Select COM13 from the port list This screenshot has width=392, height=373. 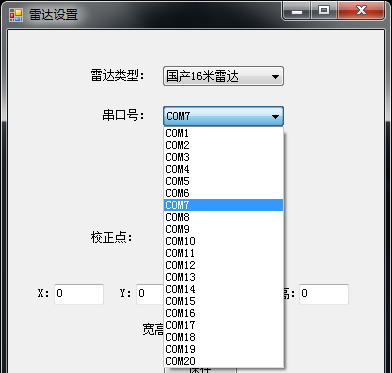point(223,277)
